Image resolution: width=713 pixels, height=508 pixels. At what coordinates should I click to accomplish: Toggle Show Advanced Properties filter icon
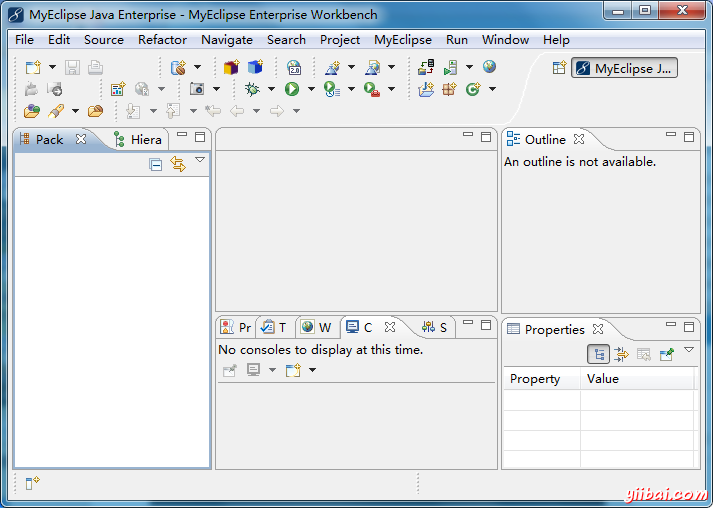pyautogui.click(x=621, y=354)
